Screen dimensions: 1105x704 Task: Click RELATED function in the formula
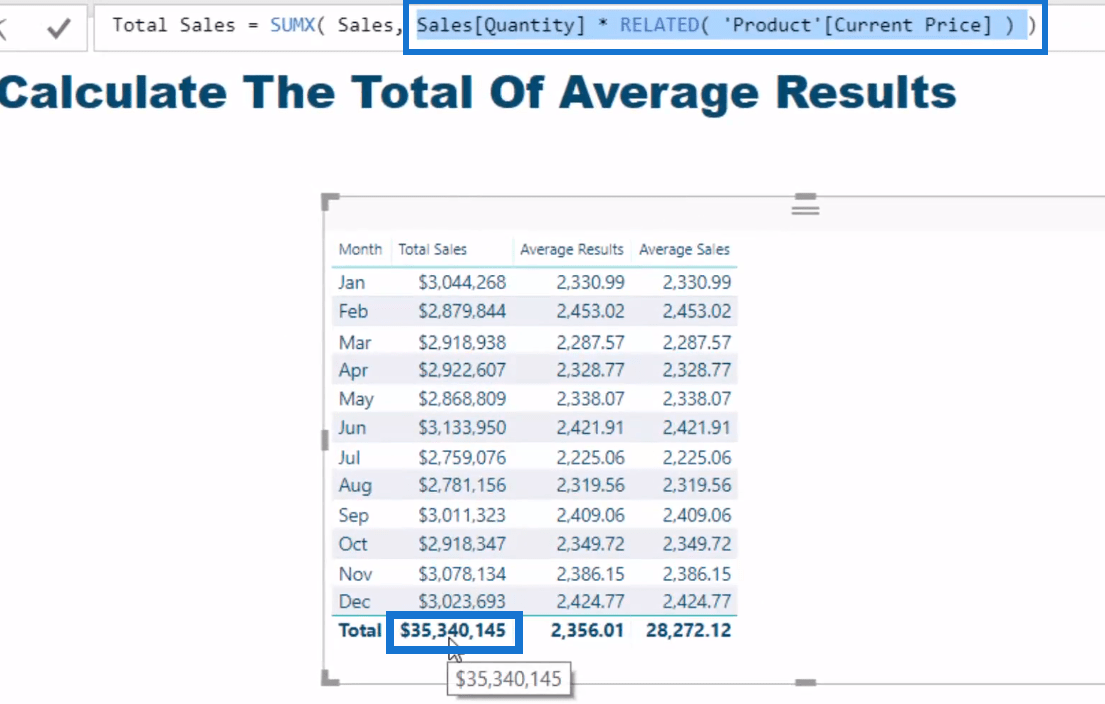659,25
